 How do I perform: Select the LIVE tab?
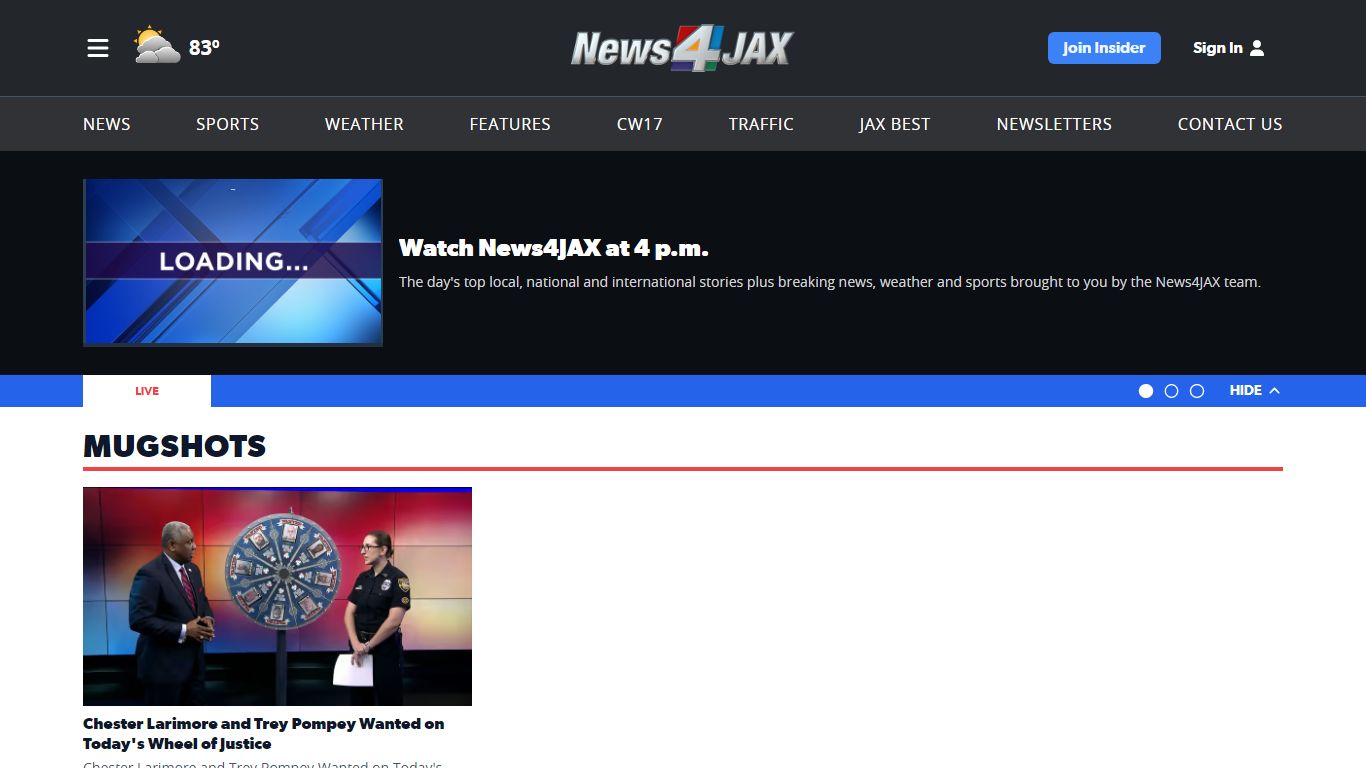[x=147, y=391]
